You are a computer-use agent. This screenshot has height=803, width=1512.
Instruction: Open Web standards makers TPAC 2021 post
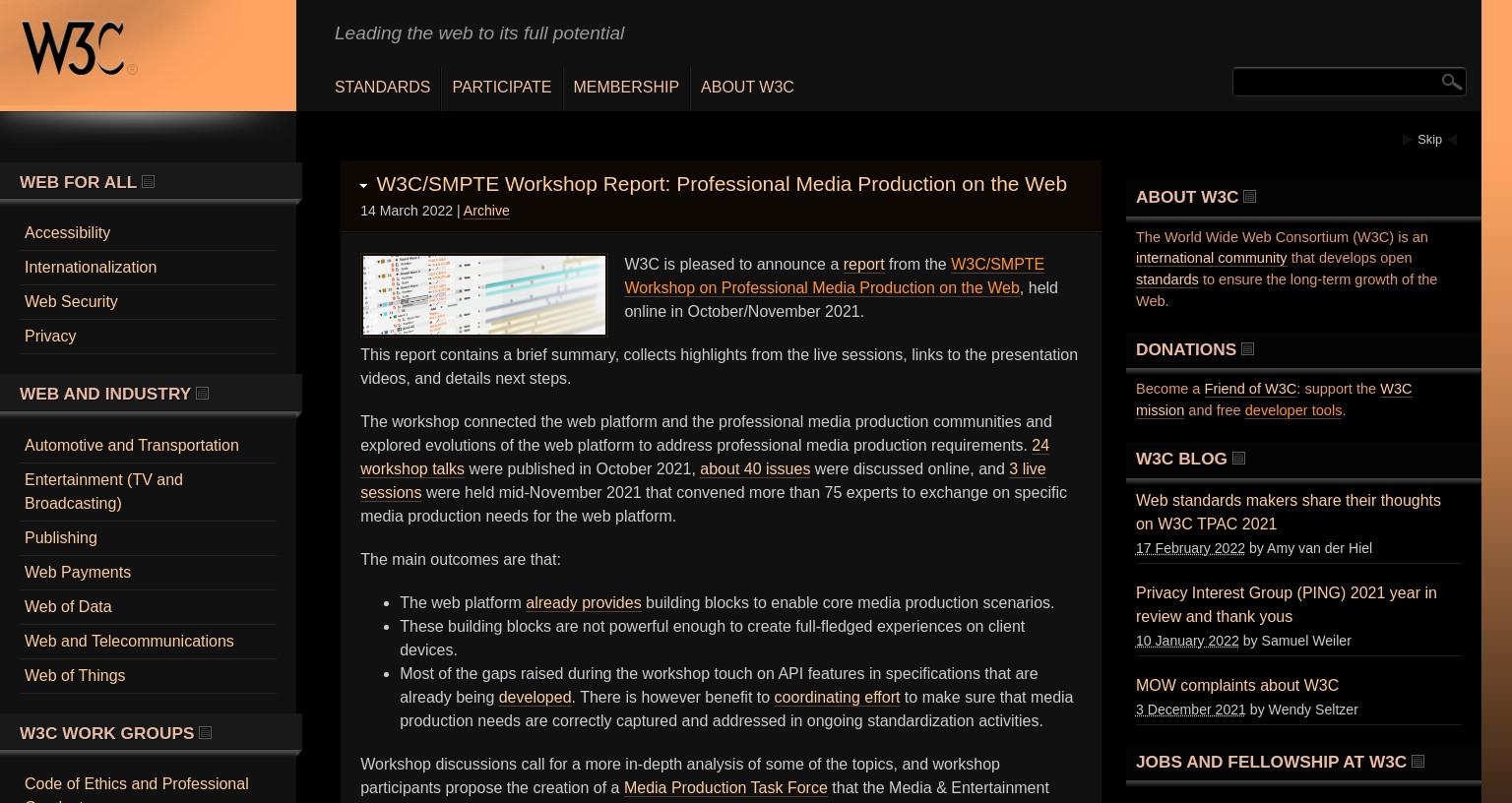(1289, 513)
